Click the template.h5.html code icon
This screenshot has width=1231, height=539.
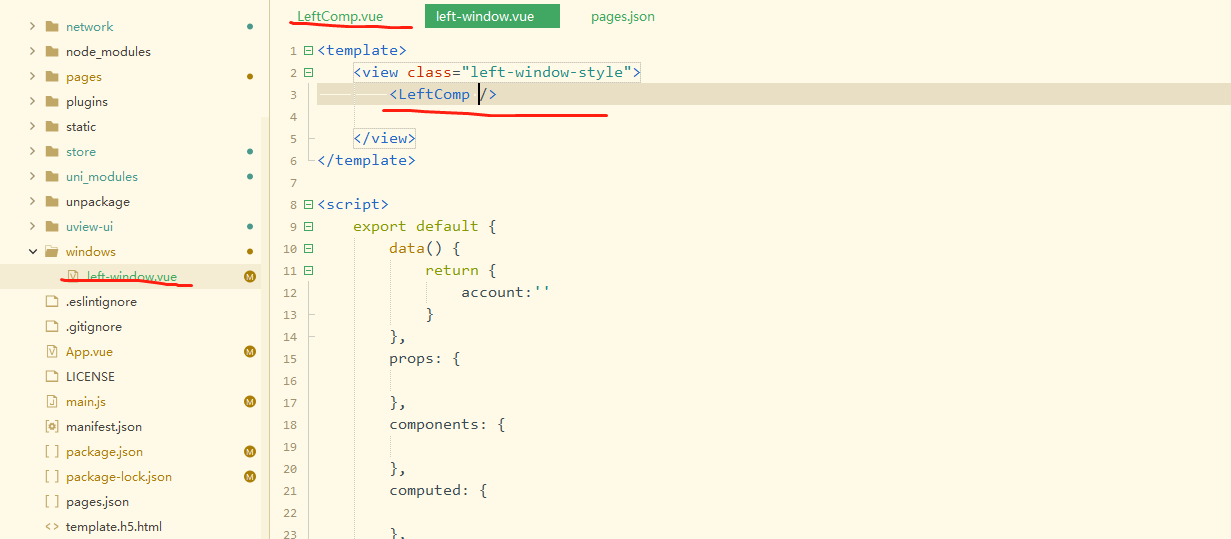(52, 527)
